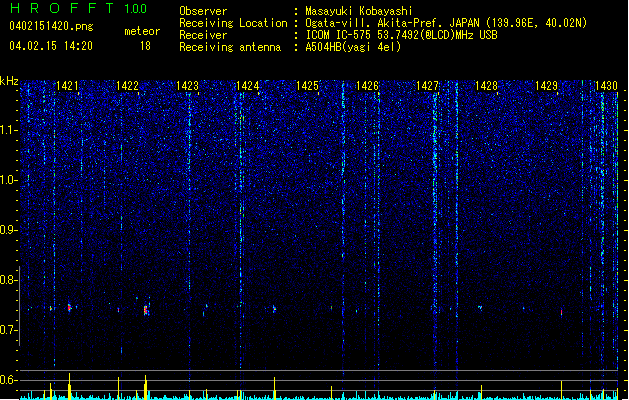Click the 'Receiving antenna' field label
Image resolution: width=629 pixels, height=400 pixels.
coord(230,47)
